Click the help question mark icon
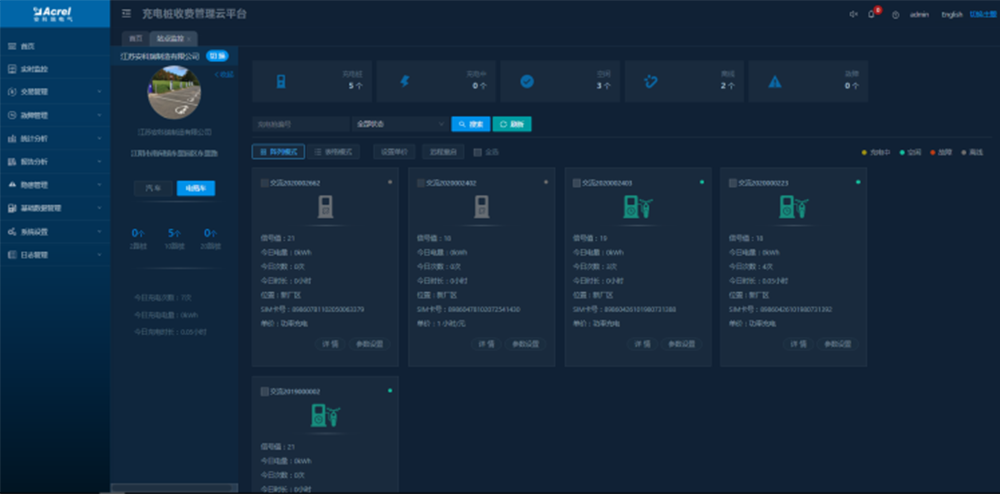The image size is (1000, 494). point(895,14)
